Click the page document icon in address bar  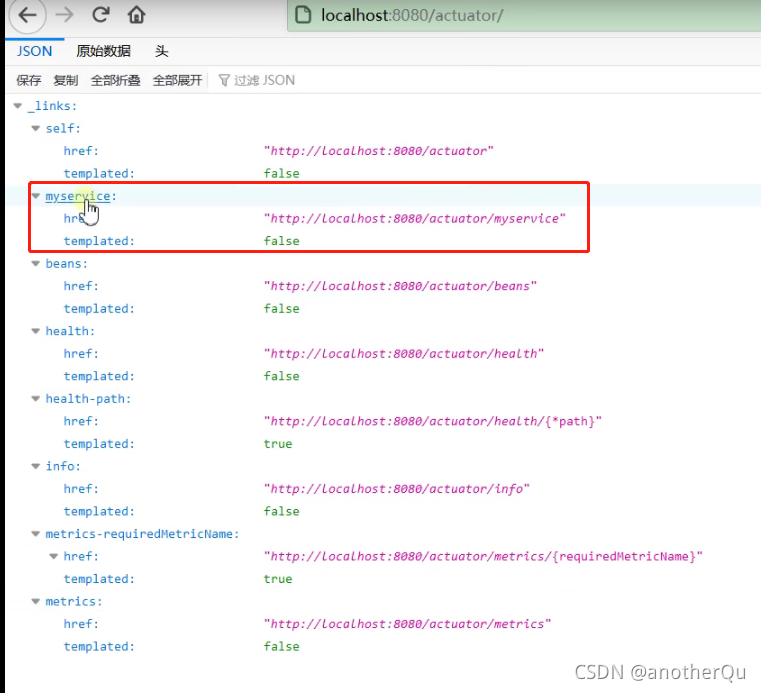[x=303, y=15]
